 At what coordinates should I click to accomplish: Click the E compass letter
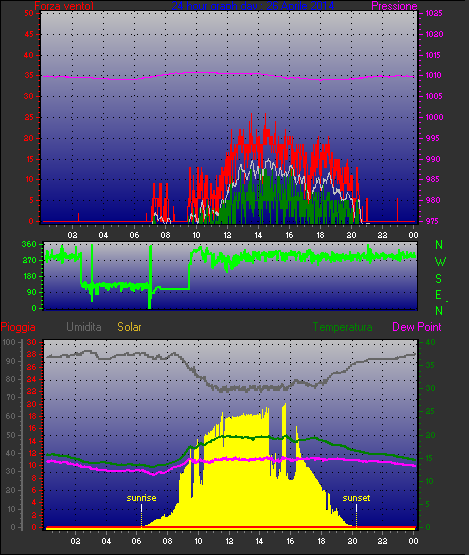(x=439, y=295)
